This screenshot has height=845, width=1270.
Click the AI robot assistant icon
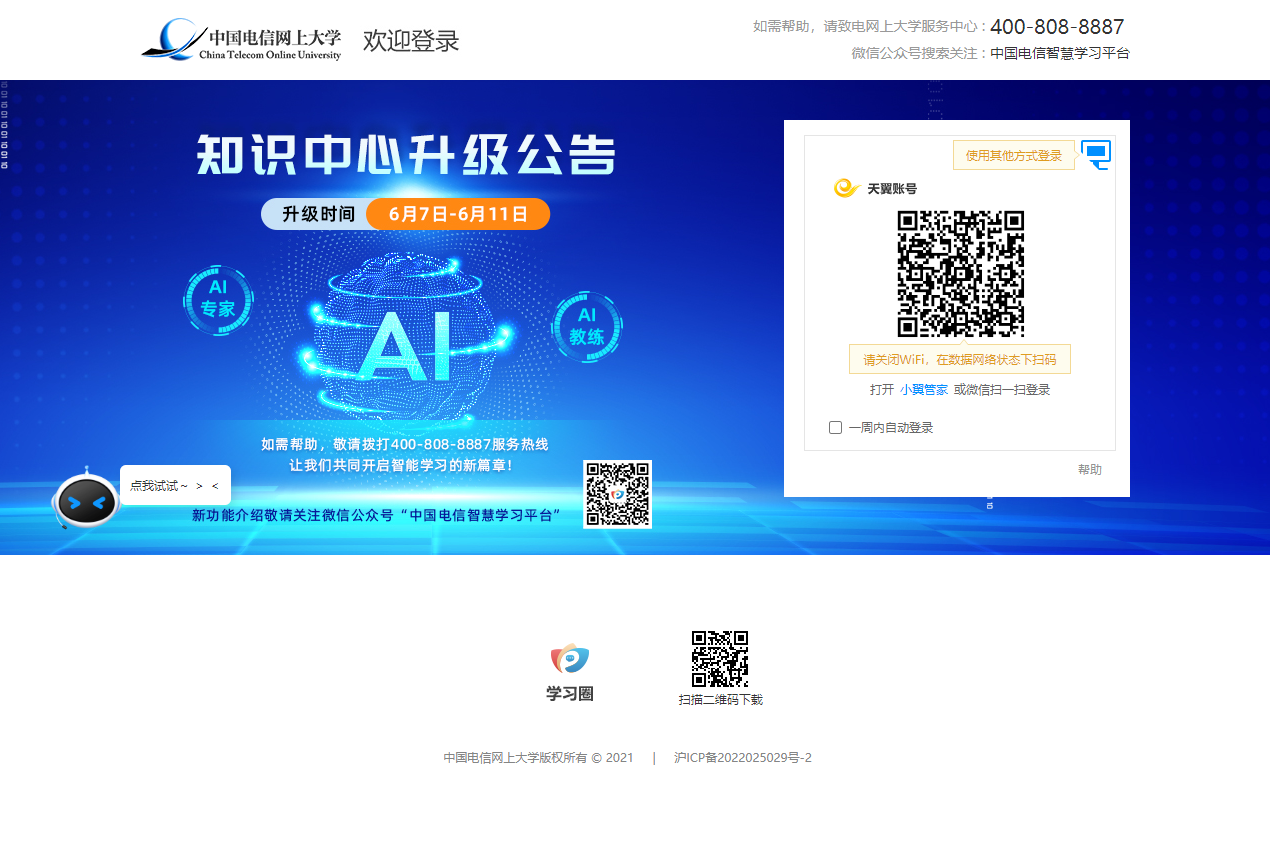pos(86,500)
